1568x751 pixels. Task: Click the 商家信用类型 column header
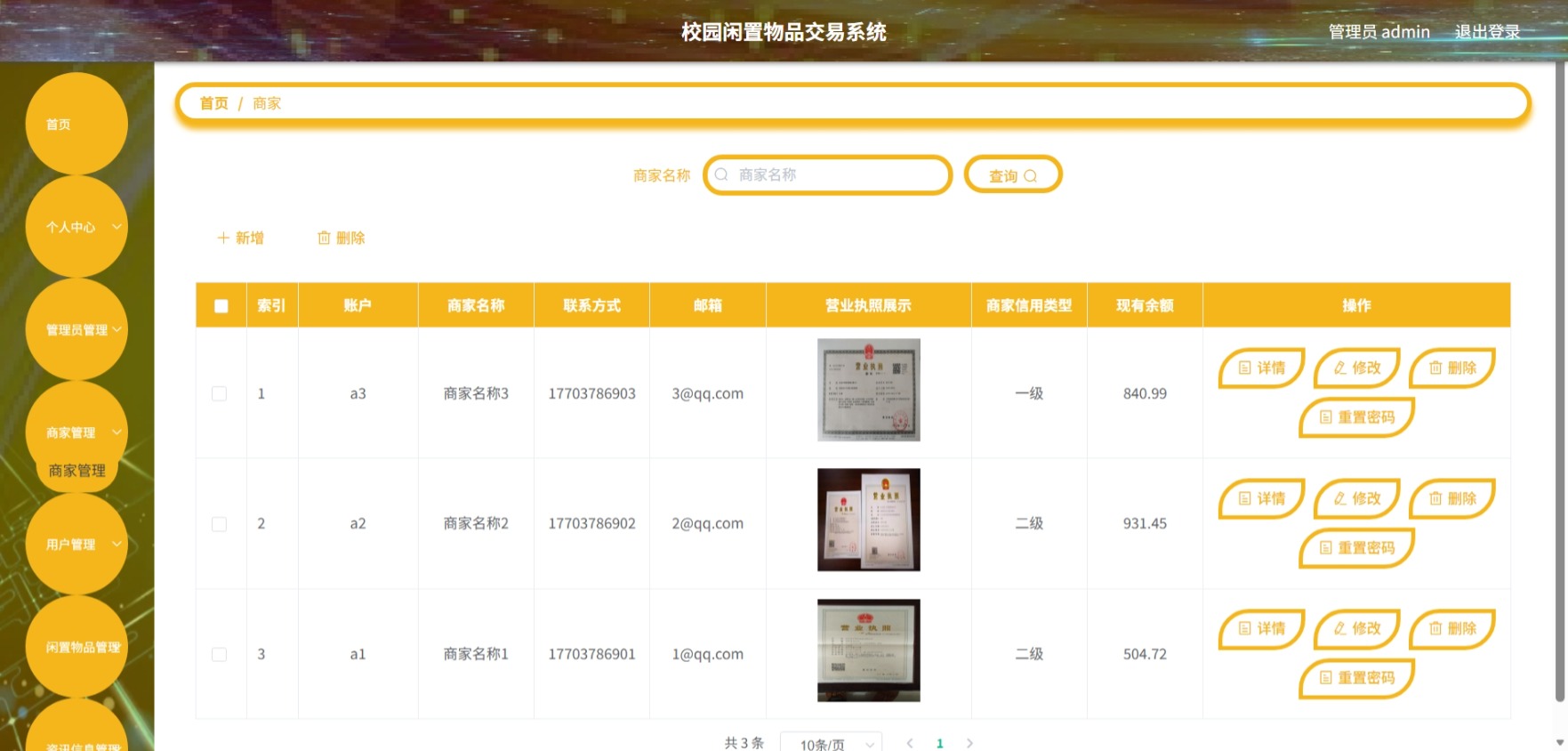pyautogui.click(x=1029, y=305)
